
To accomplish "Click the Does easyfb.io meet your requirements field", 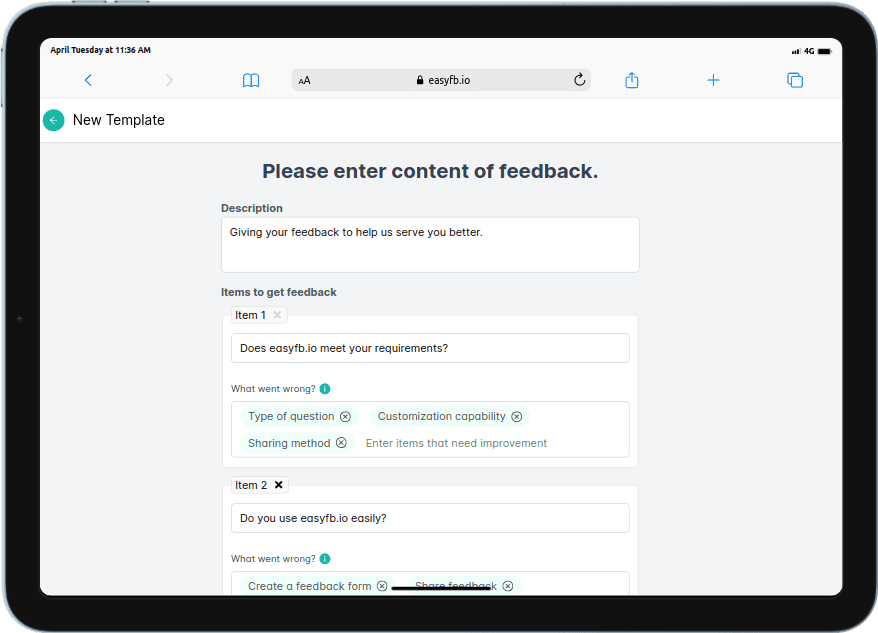I will pyautogui.click(x=430, y=348).
